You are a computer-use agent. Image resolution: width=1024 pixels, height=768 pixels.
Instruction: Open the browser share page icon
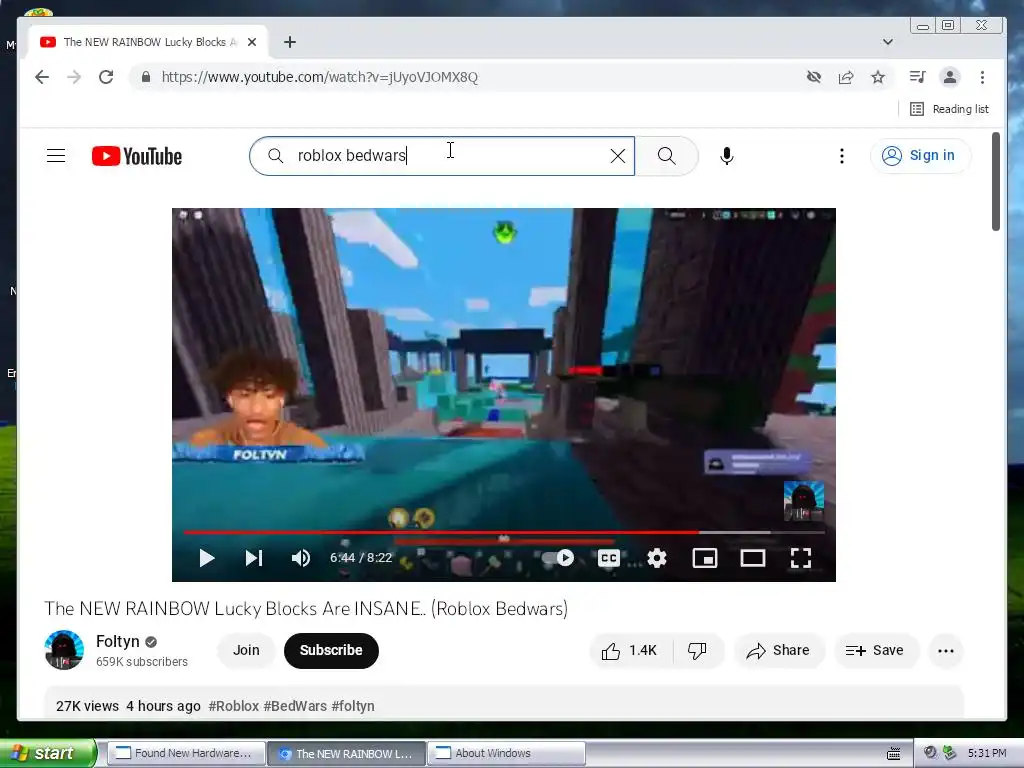(846, 77)
